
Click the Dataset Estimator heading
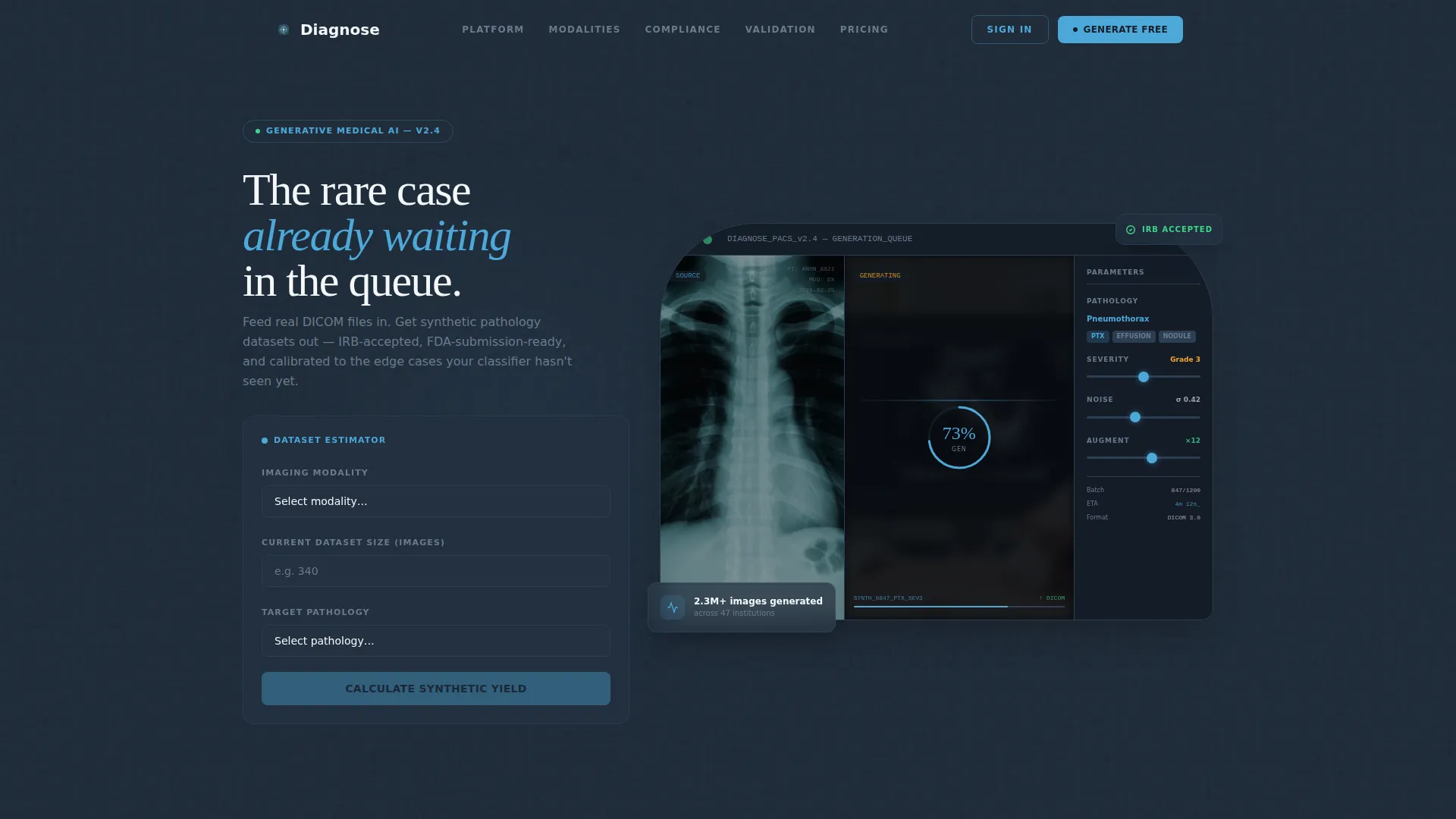coord(330,441)
